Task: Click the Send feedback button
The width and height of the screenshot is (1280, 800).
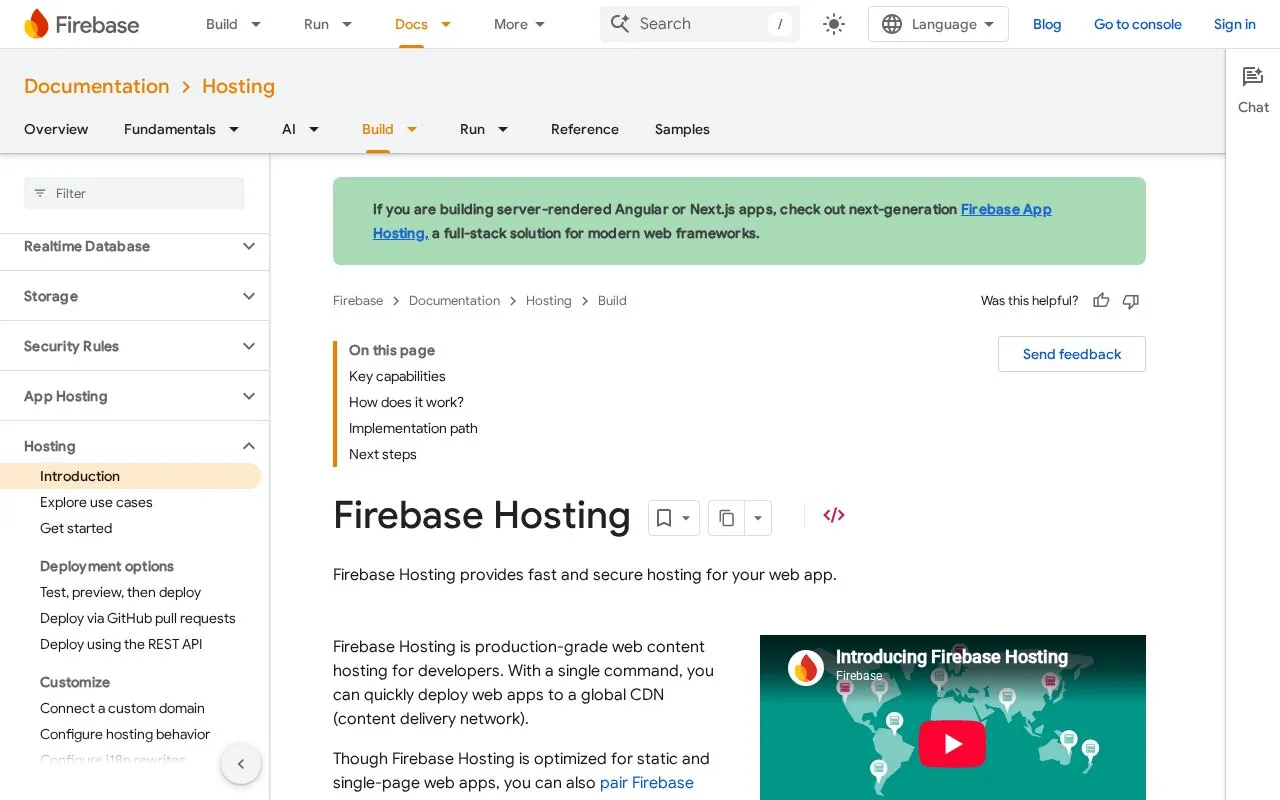Action: [1072, 354]
